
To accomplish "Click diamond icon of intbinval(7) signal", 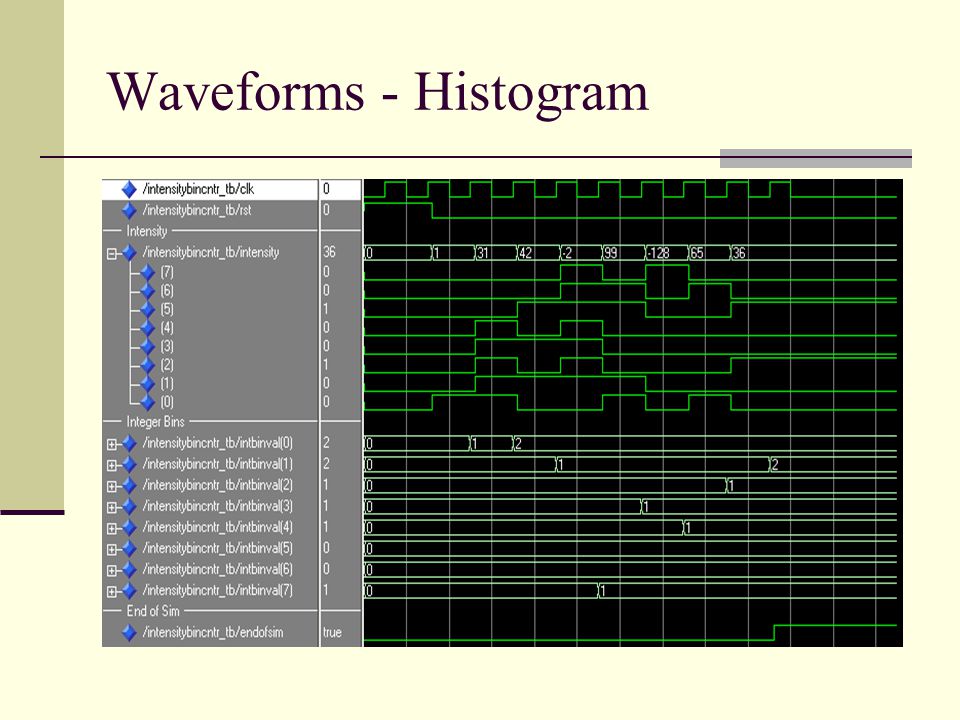I will (129, 591).
